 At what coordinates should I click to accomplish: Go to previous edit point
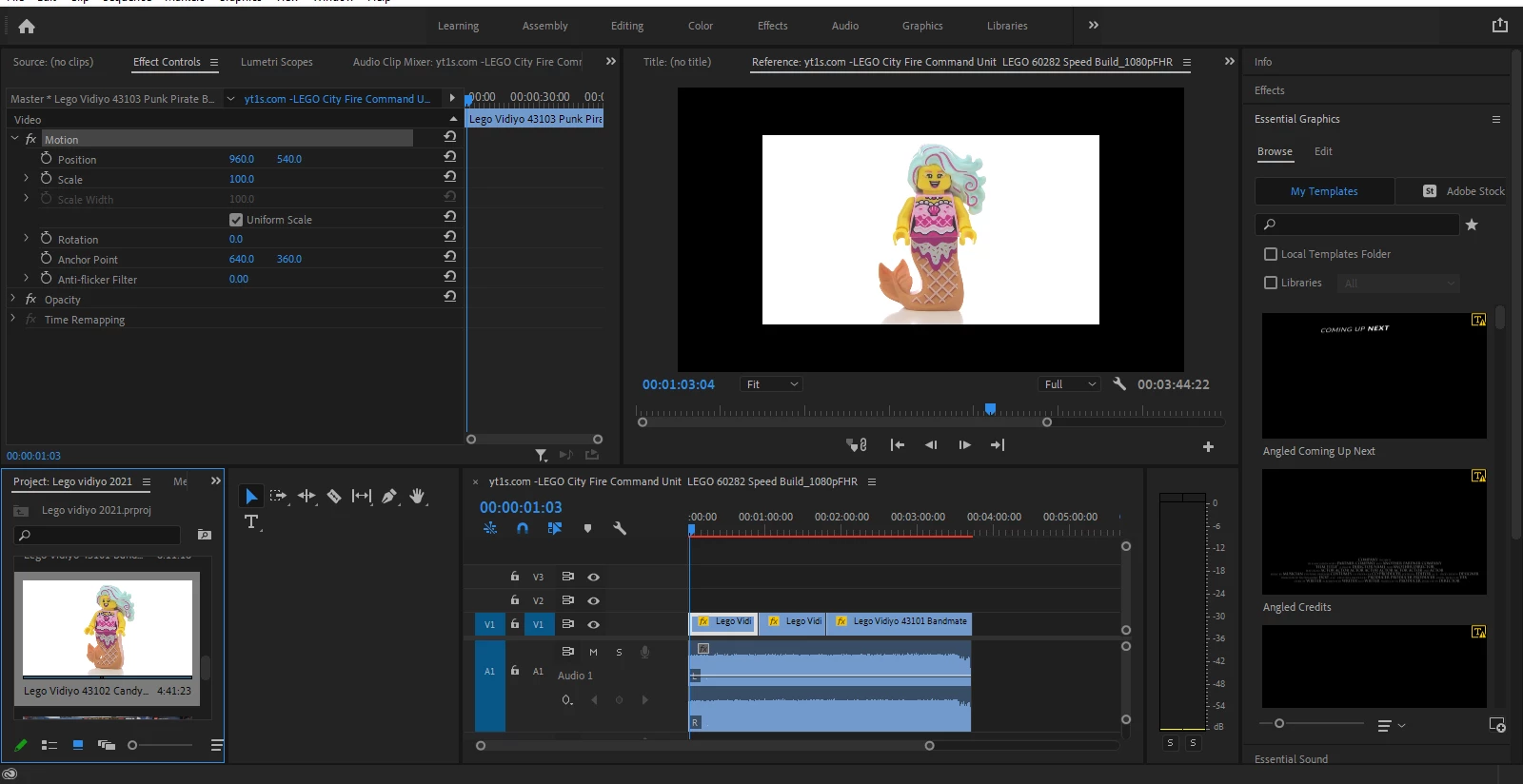coord(897,444)
